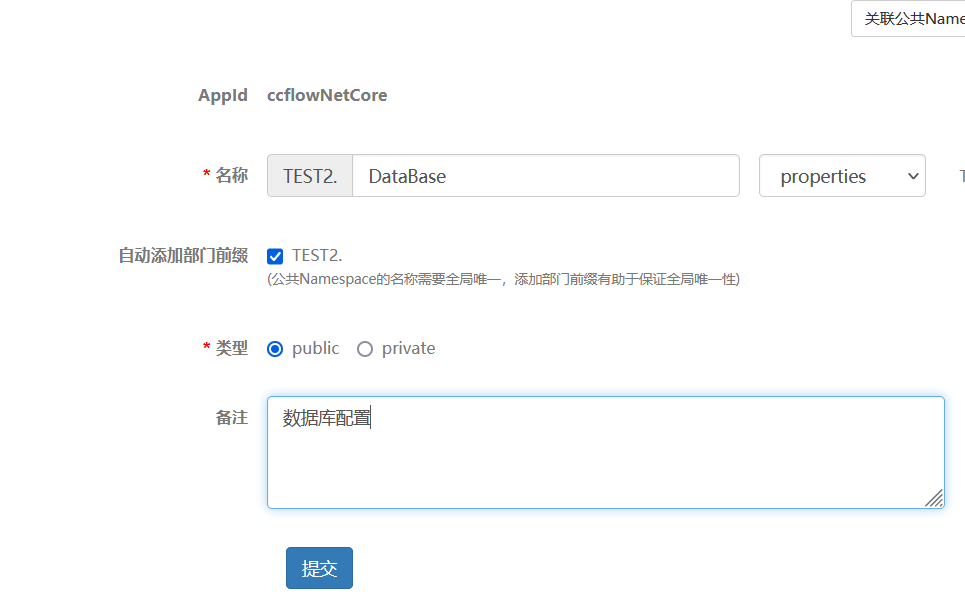Click the 备注 field label

[x=231, y=417]
